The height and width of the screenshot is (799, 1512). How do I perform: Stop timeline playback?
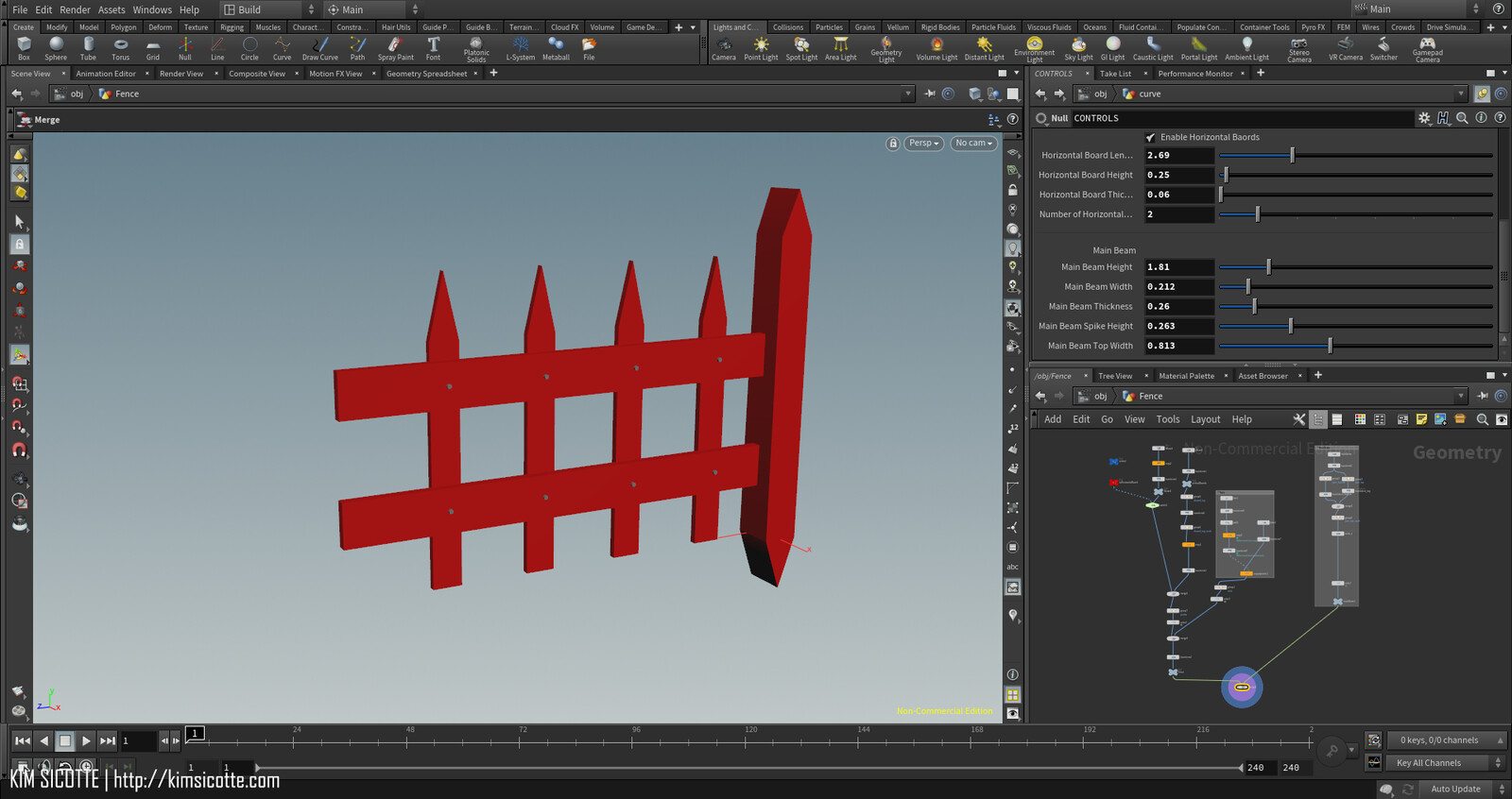point(64,741)
